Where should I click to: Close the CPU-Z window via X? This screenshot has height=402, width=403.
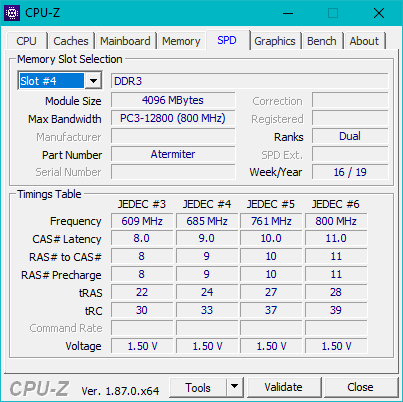379,13
